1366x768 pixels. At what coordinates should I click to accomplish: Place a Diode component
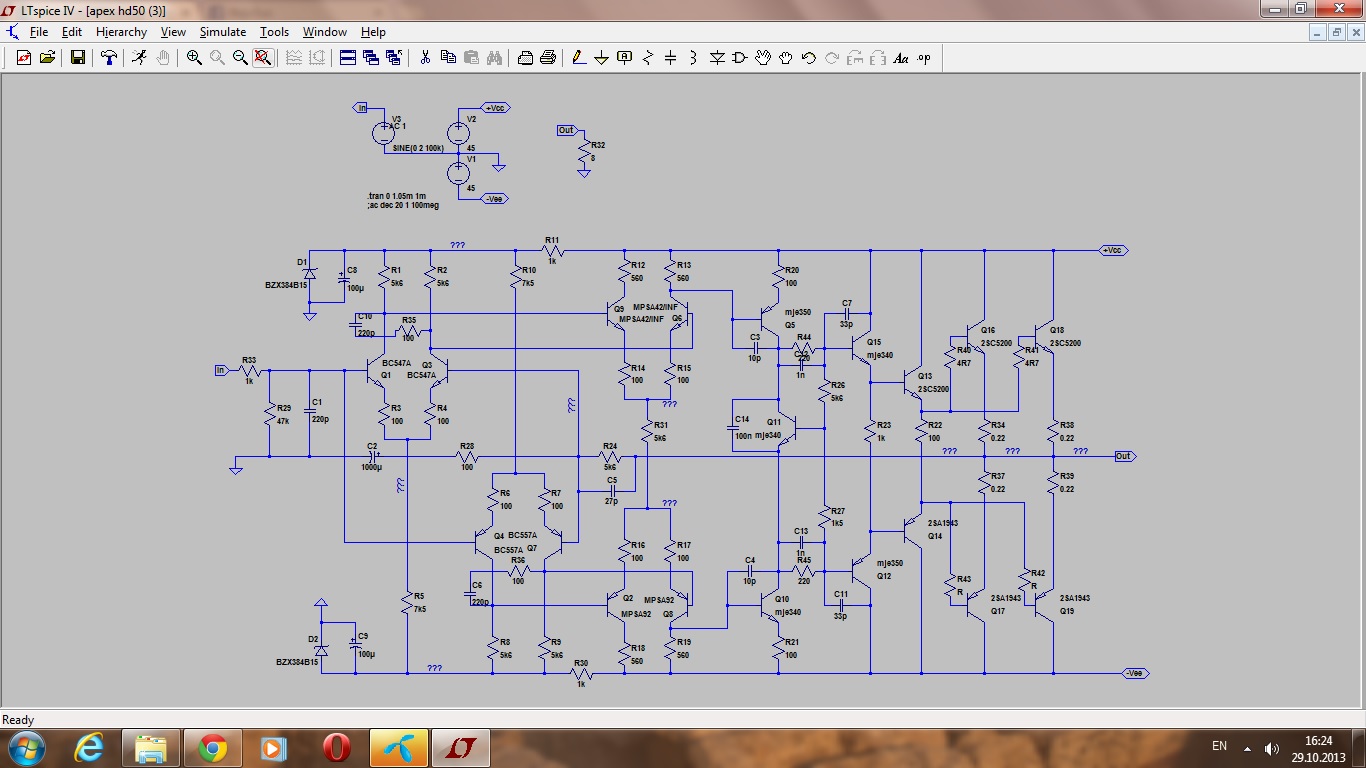pyautogui.click(x=717, y=58)
